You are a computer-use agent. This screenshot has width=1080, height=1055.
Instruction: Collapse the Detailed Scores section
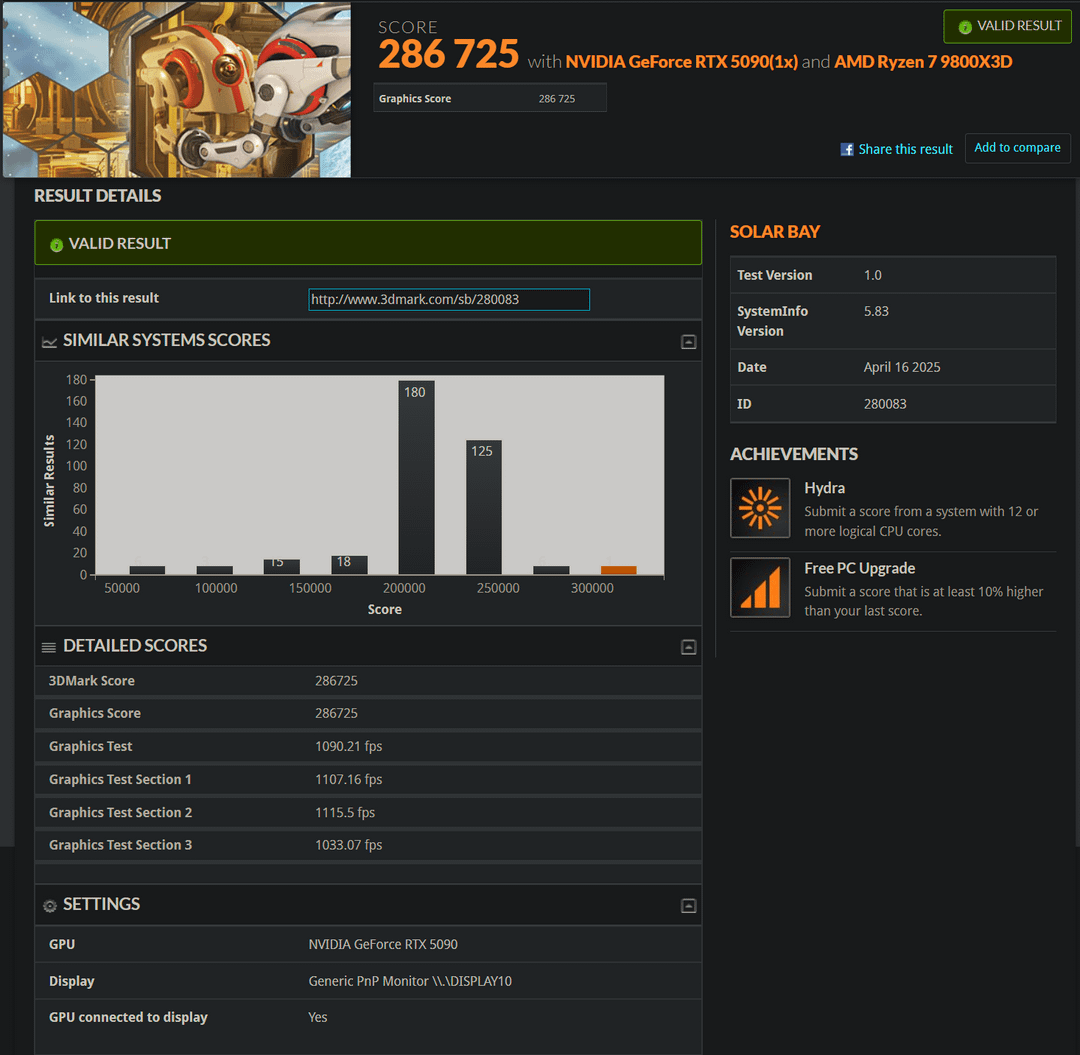[x=688, y=647]
